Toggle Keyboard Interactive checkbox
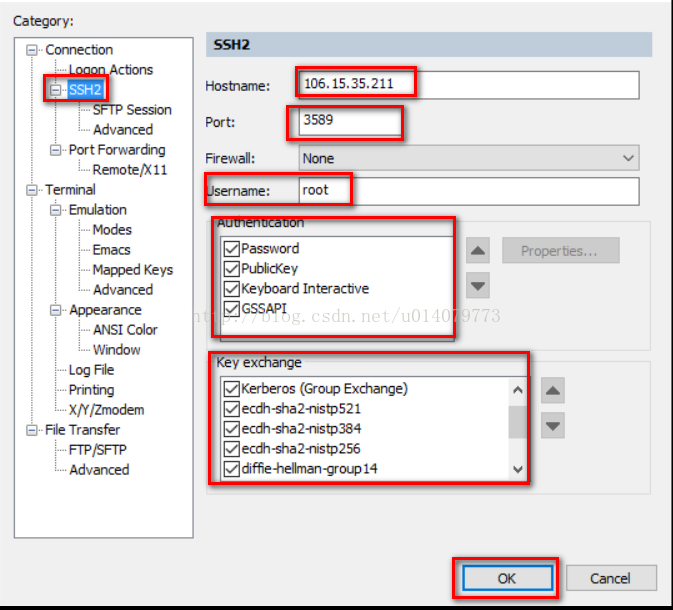 tap(232, 289)
